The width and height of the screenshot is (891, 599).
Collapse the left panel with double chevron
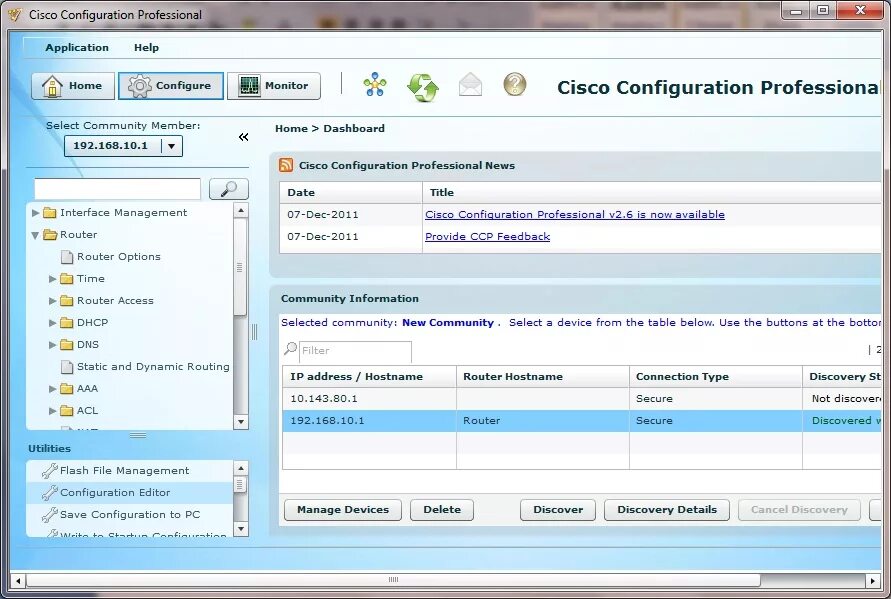(244, 137)
